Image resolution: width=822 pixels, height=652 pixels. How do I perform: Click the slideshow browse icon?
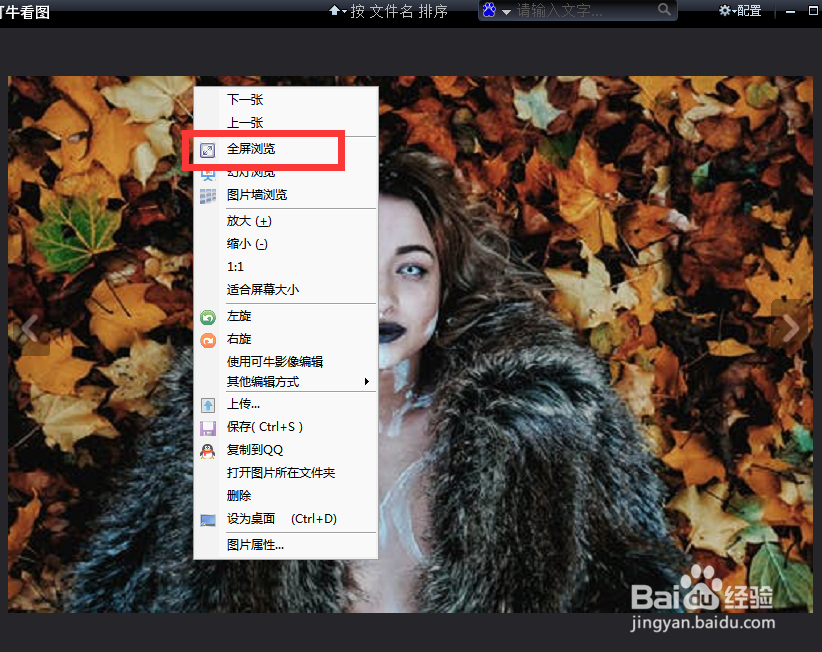(x=208, y=175)
